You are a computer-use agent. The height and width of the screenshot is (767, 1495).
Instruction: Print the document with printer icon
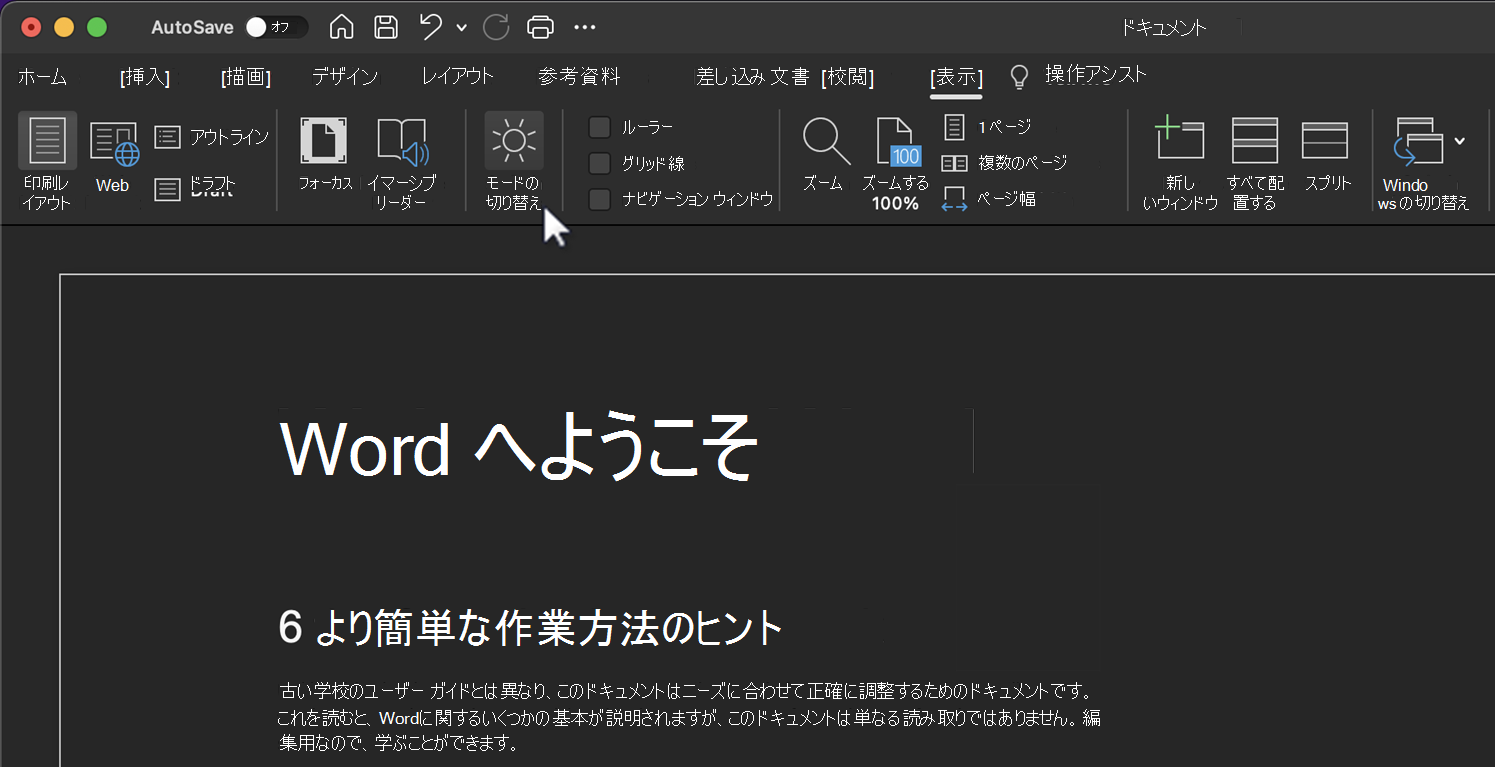point(541,28)
